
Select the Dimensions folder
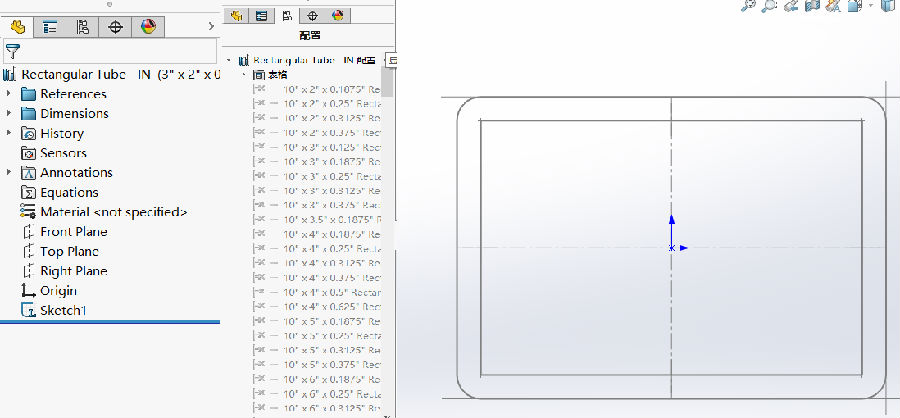[65, 113]
